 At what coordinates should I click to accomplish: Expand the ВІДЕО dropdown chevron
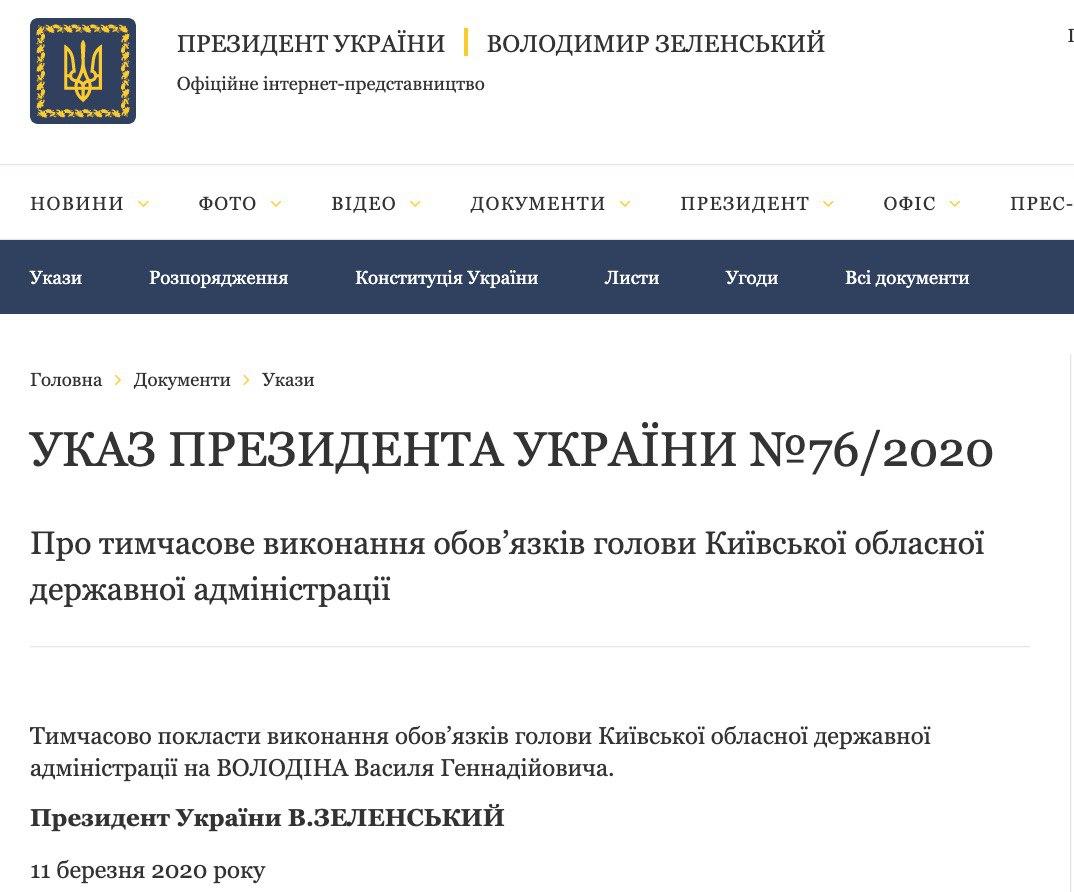tap(415, 204)
